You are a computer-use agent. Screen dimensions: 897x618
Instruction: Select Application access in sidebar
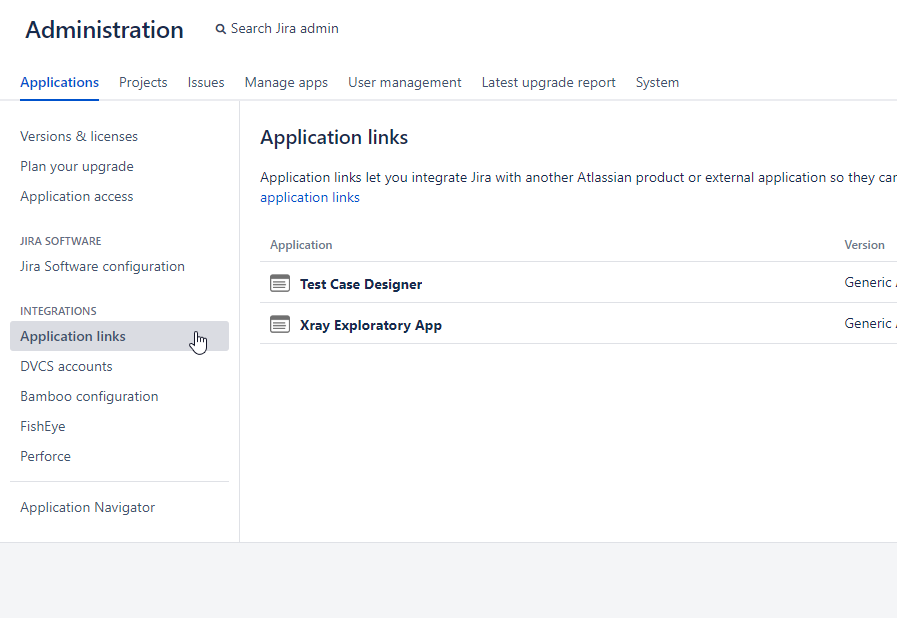click(x=77, y=196)
